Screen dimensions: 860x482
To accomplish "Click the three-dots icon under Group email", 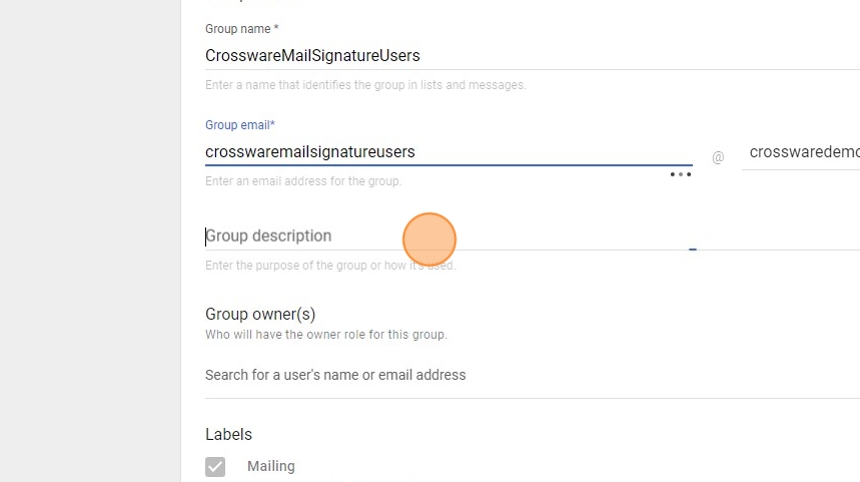I will [681, 174].
